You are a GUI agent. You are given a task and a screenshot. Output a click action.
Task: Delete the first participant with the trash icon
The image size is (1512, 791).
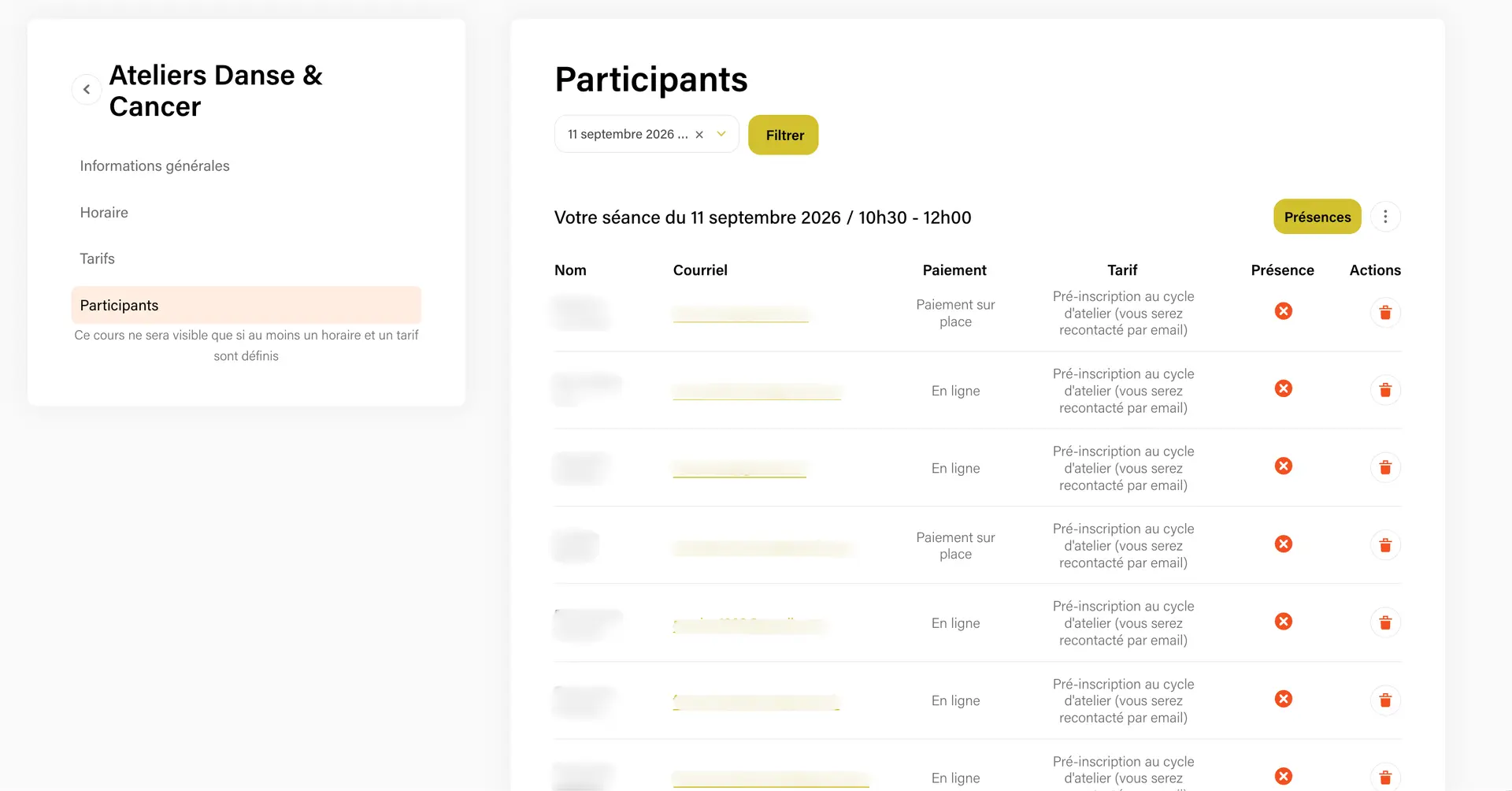1385,313
